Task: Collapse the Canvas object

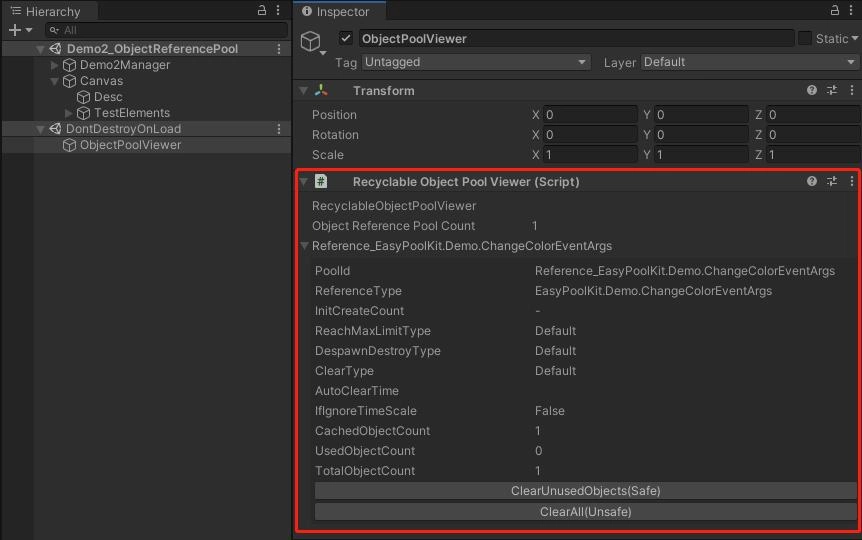Action: [54, 81]
